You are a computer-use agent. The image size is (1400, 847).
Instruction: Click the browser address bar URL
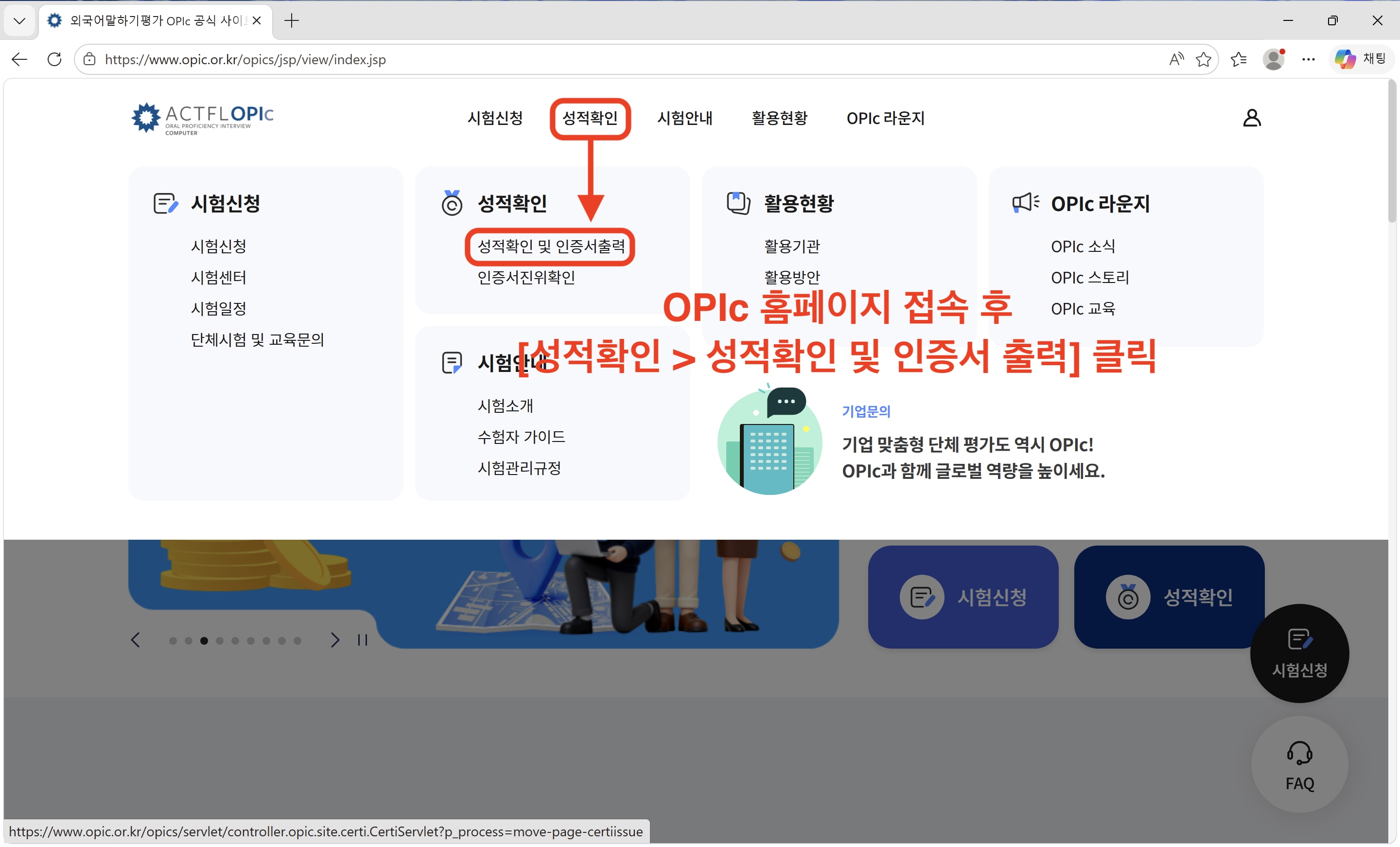point(245,59)
